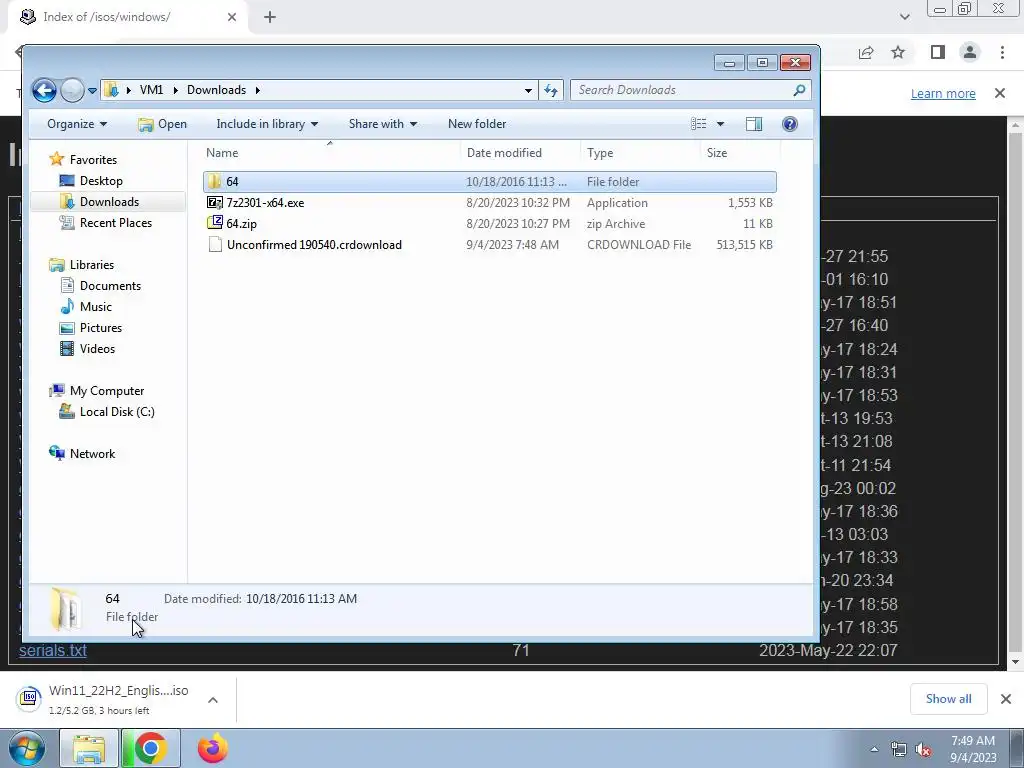1024x768 pixels.
Task: Toggle the preview pane icon
Action: coord(754,124)
